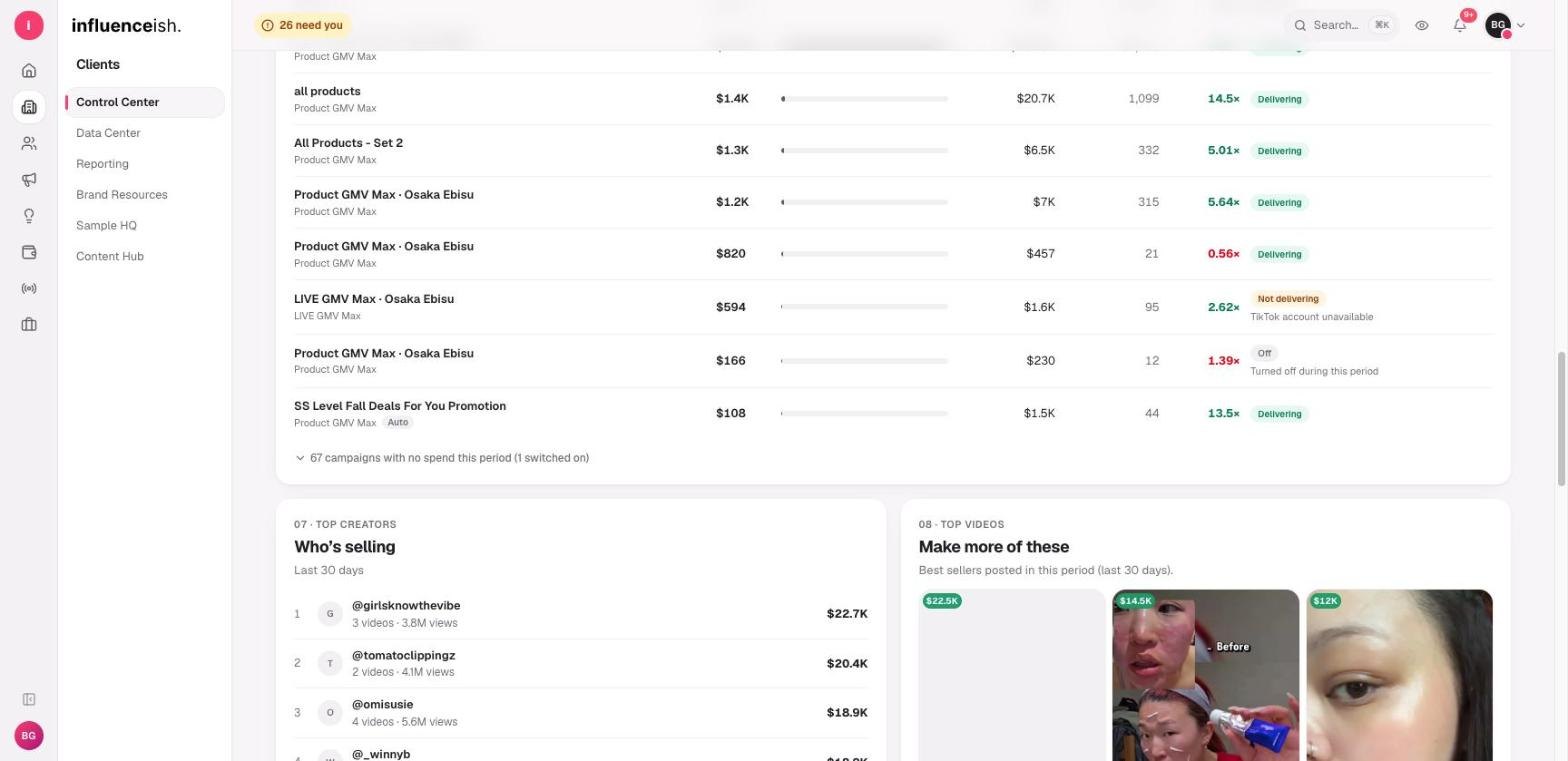Open the $22.5K top video thumbnail
Image resolution: width=1568 pixels, height=761 pixels.
tap(1012, 675)
